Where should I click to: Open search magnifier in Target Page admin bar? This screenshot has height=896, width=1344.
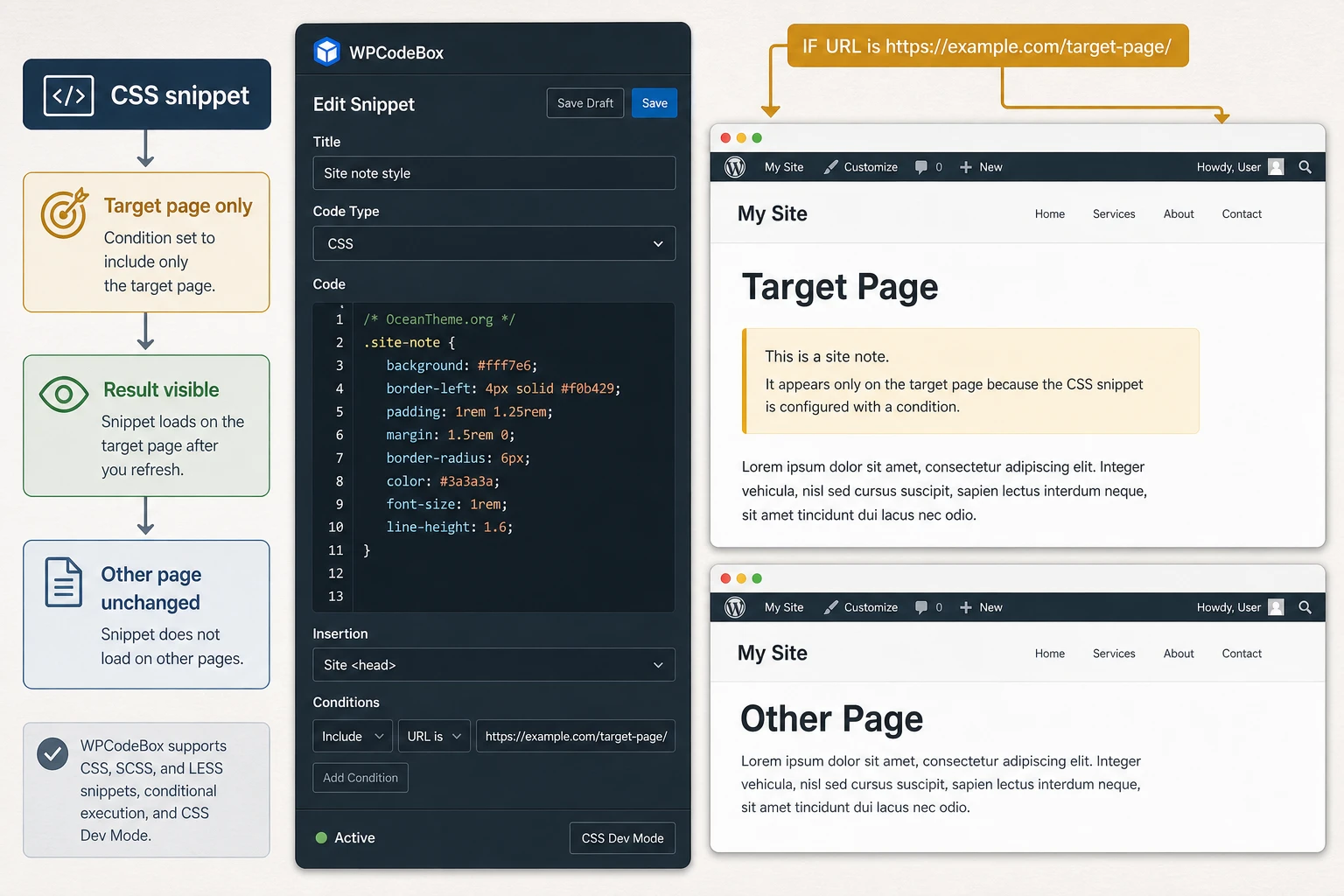click(x=1305, y=167)
